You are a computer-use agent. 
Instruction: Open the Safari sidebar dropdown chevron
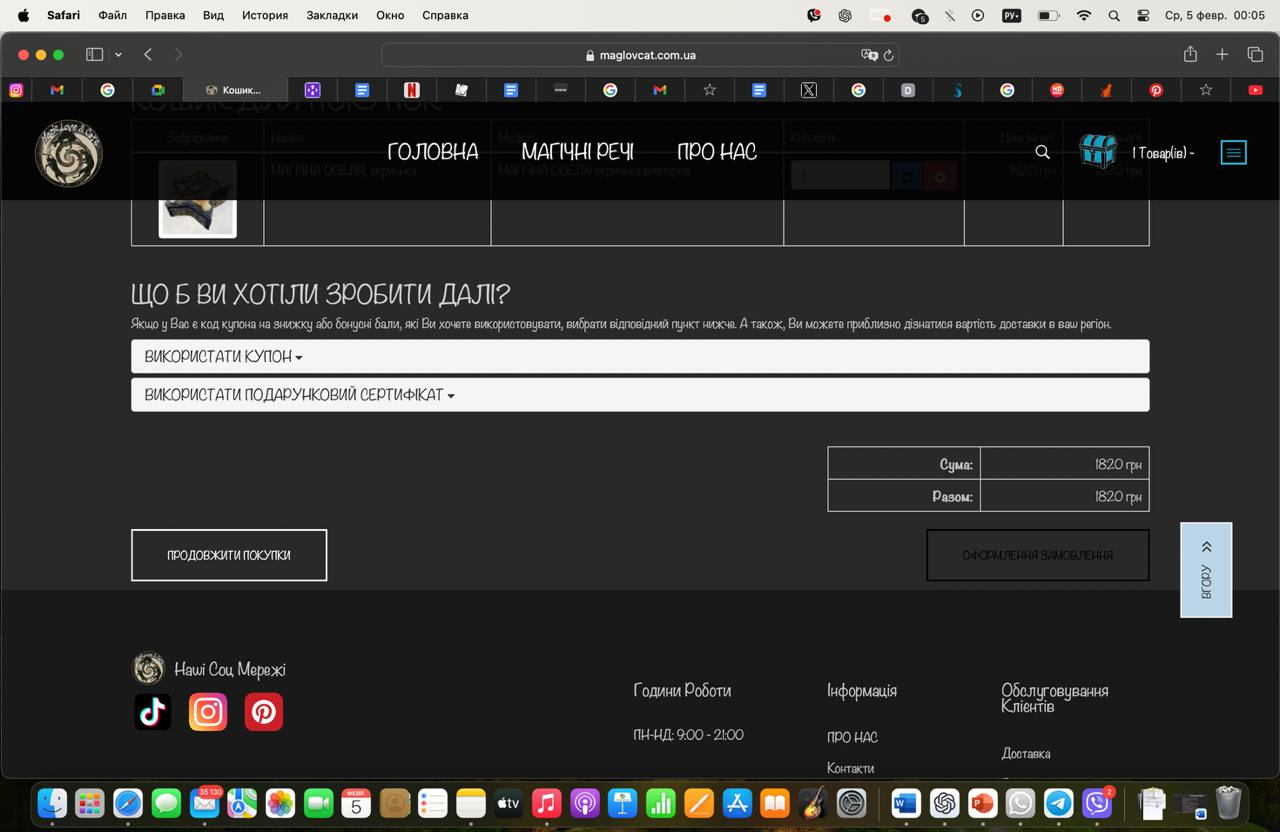tap(118, 55)
